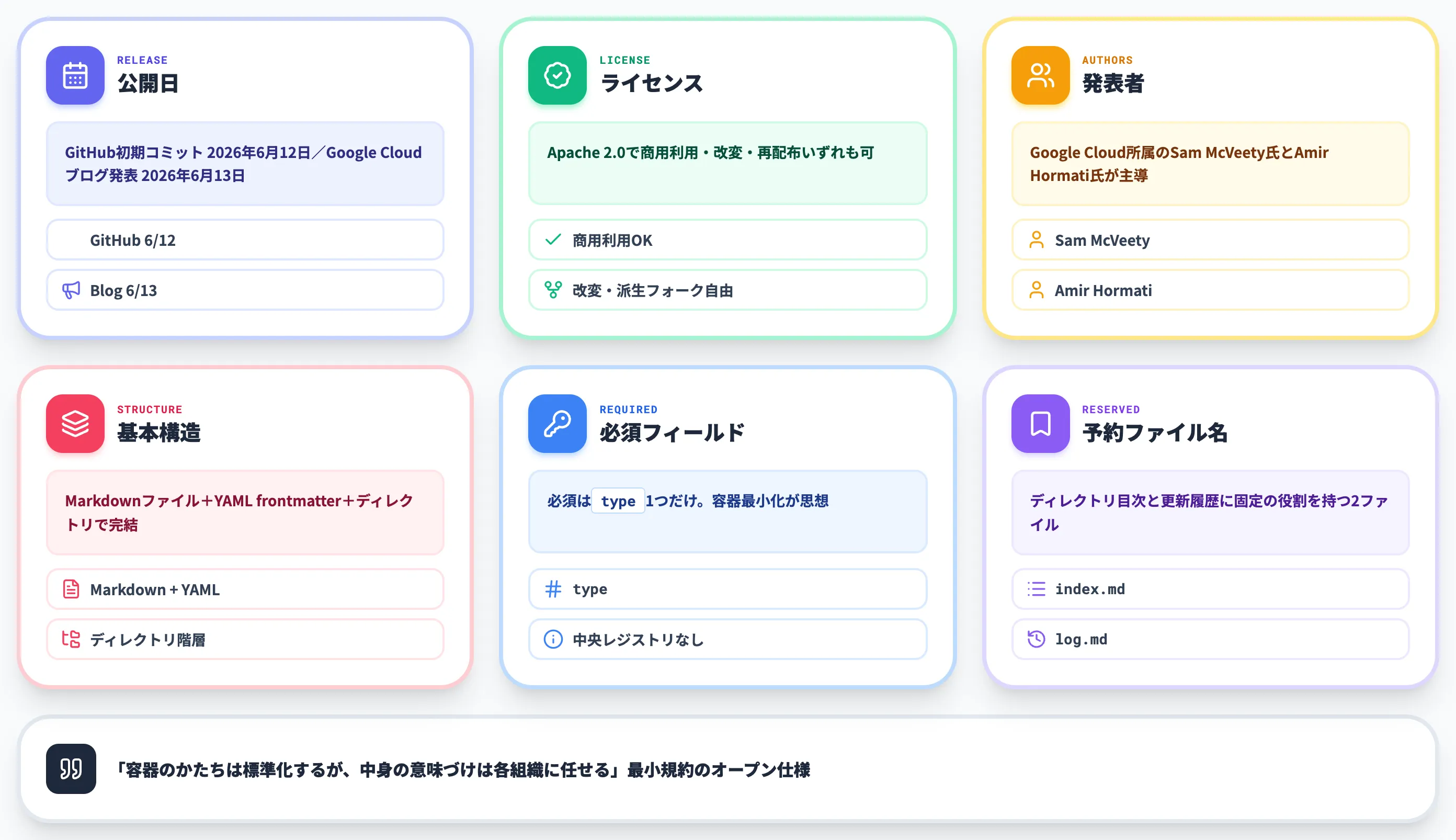Click the Markdownファイル＋YAML frontmatter summary box

[x=245, y=512]
